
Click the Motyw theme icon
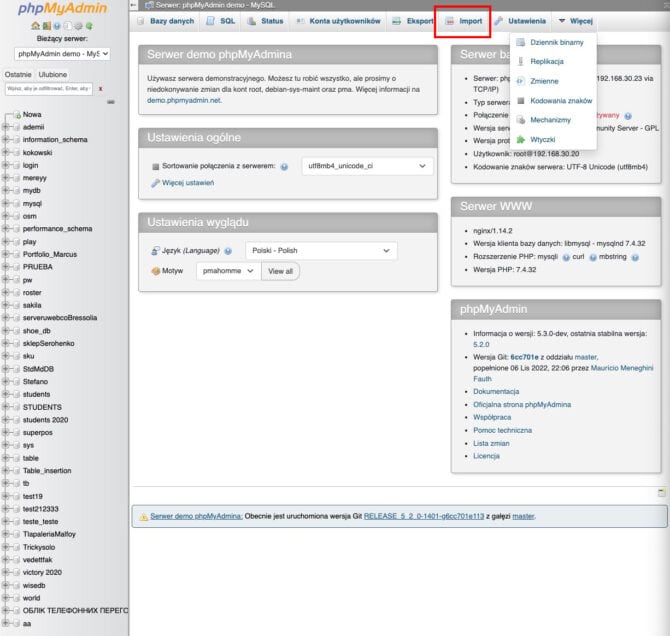(156, 271)
